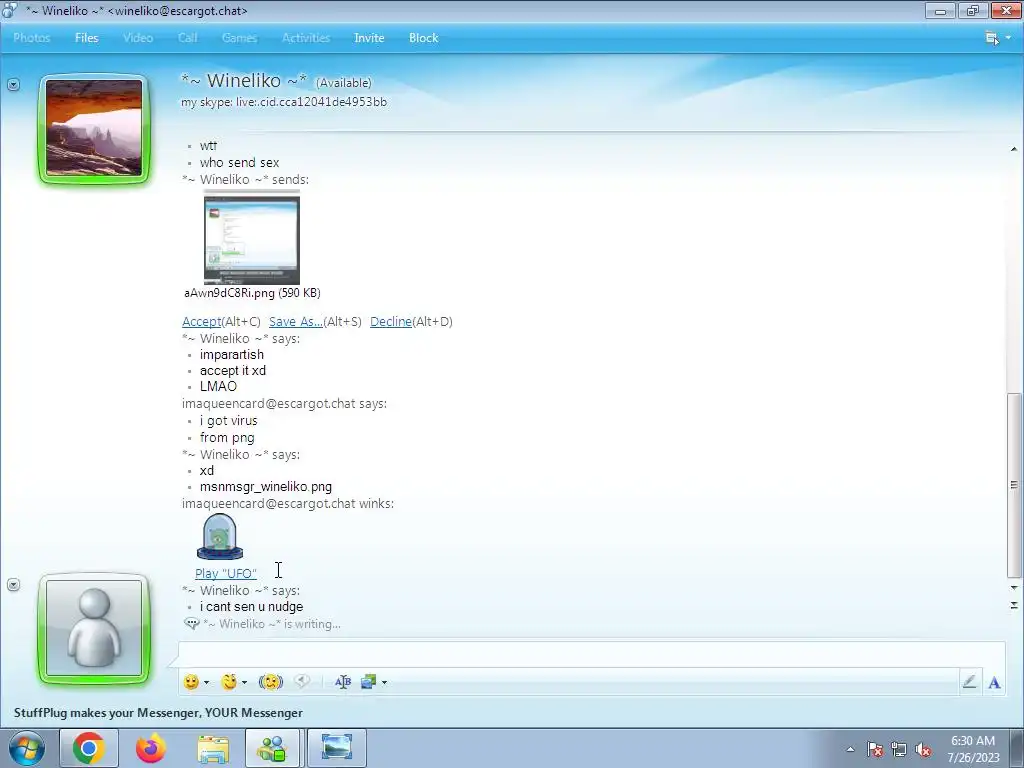The width and height of the screenshot is (1024, 768).
Task: Click the Save As... link
Action: 296,321
